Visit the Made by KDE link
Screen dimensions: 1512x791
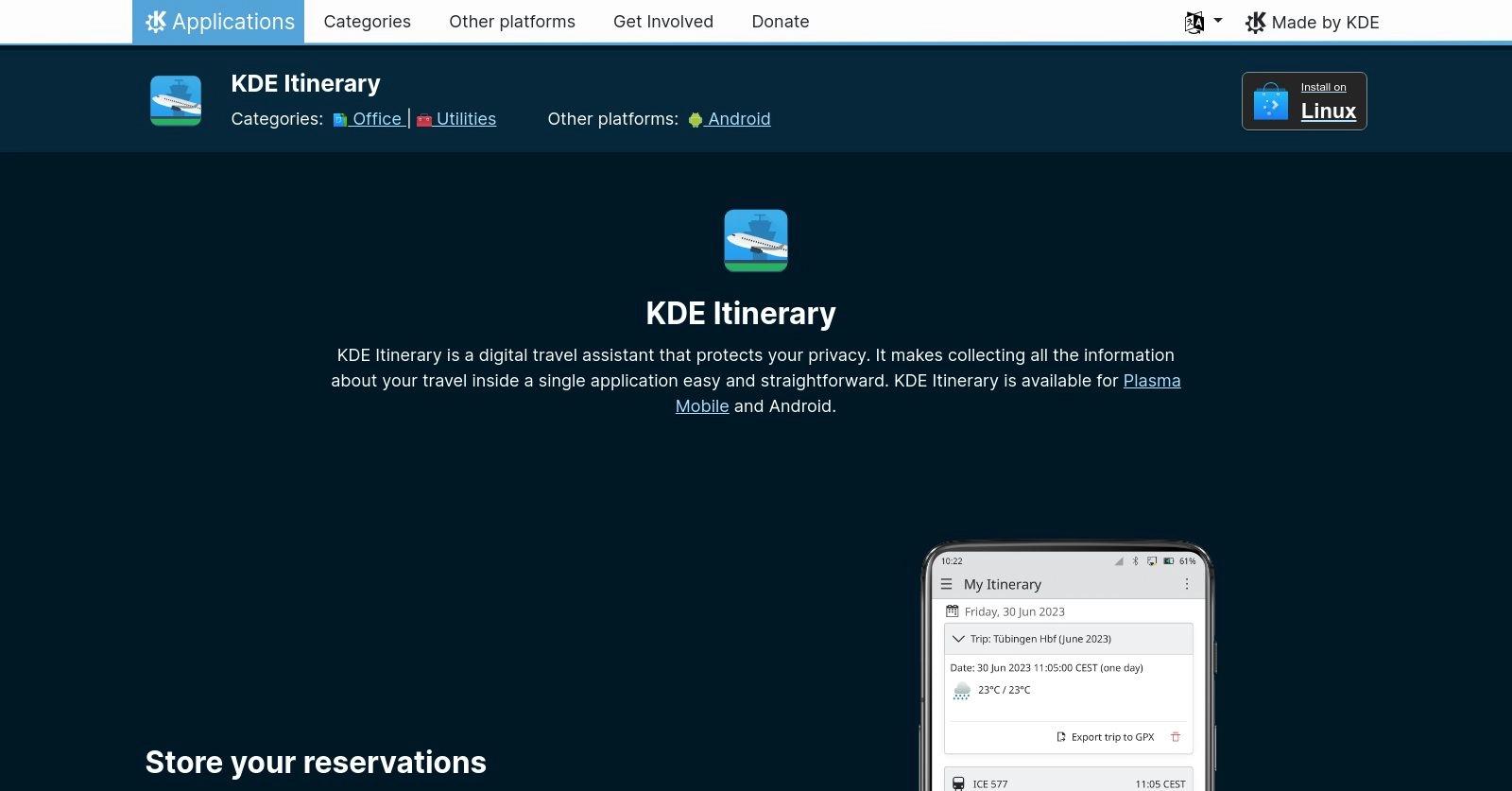pyautogui.click(x=1312, y=23)
